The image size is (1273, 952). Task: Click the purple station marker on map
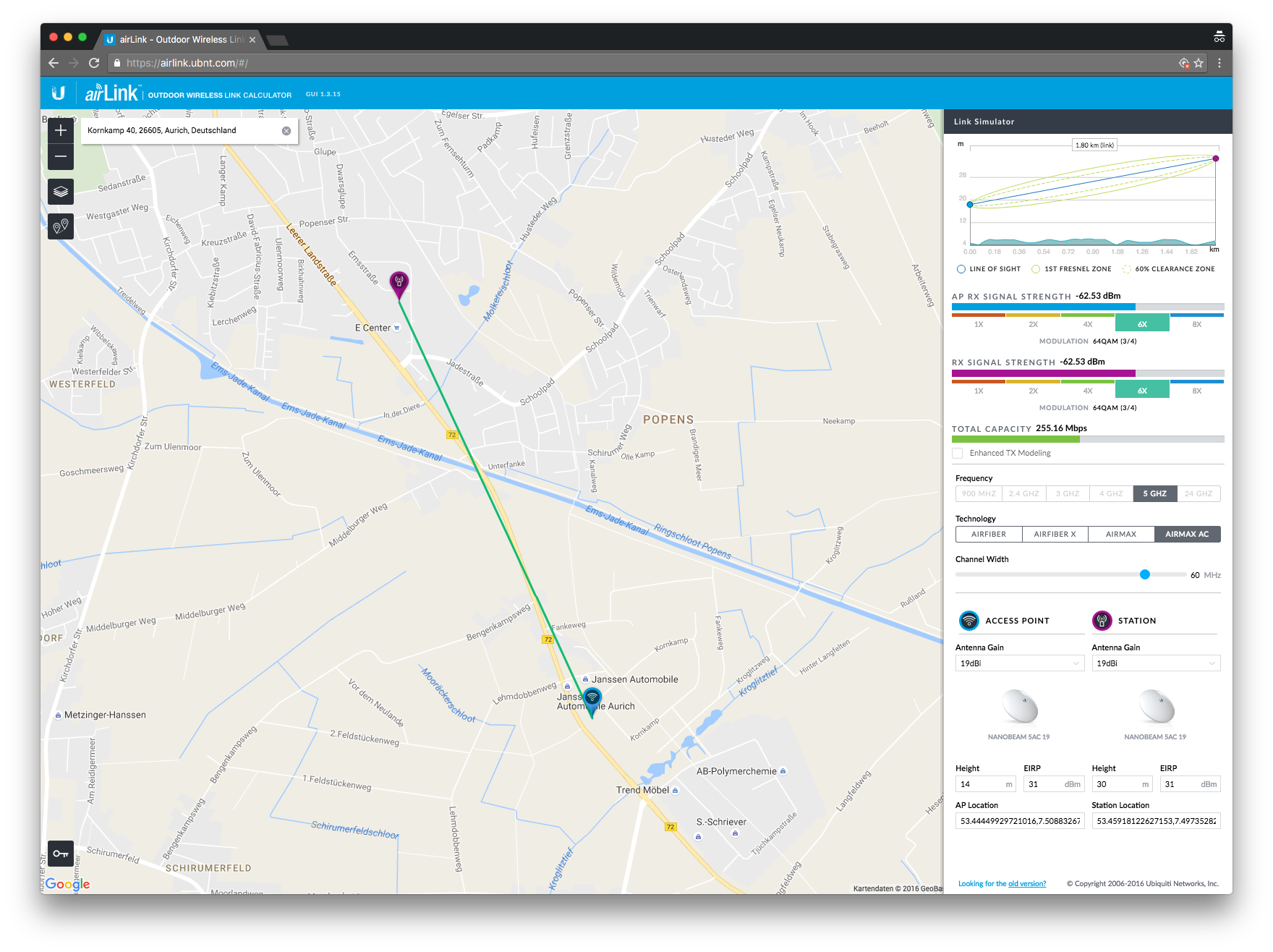399,281
